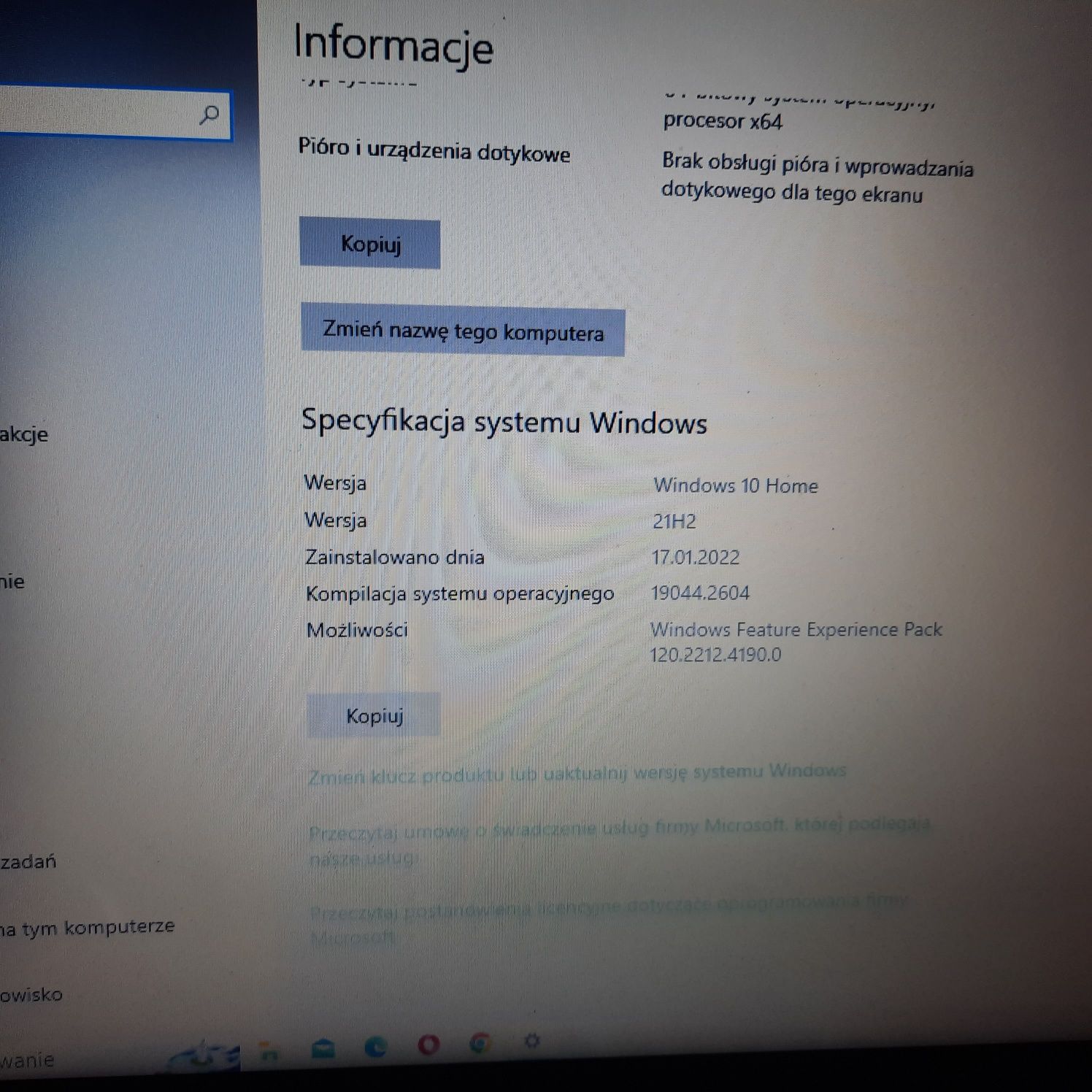The height and width of the screenshot is (1092, 1092).
Task: Select the sidebar item ending in 'akcje'
Action: point(24,434)
